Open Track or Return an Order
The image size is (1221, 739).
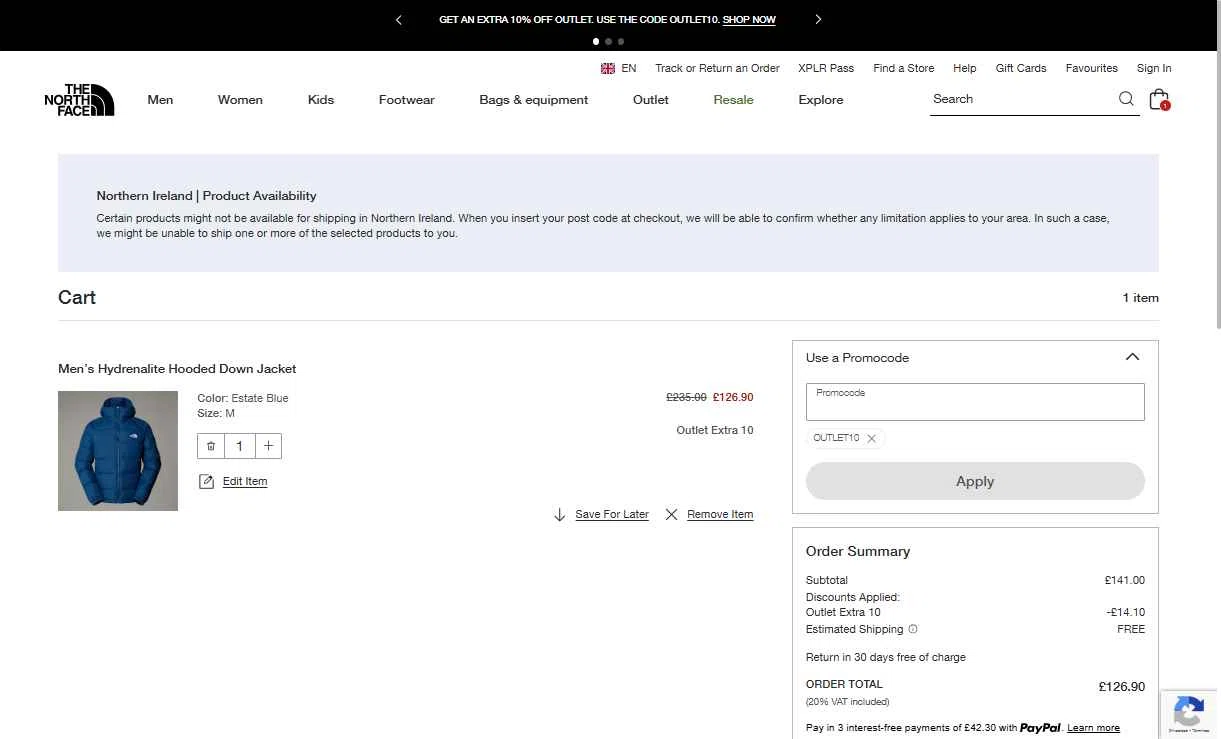point(717,68)
